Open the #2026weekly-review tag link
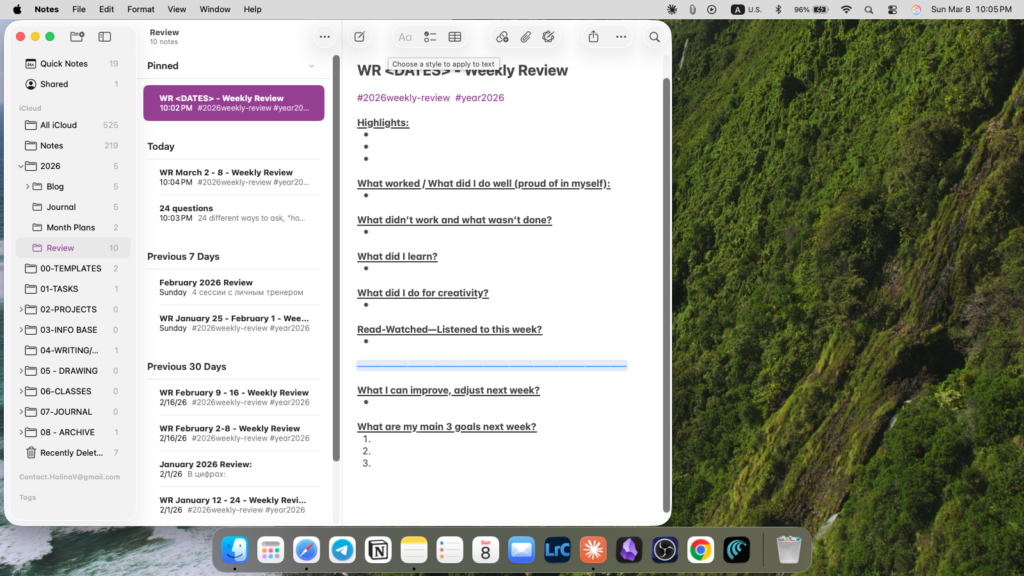Screen dimensions: 1024x576 point(403,98)
